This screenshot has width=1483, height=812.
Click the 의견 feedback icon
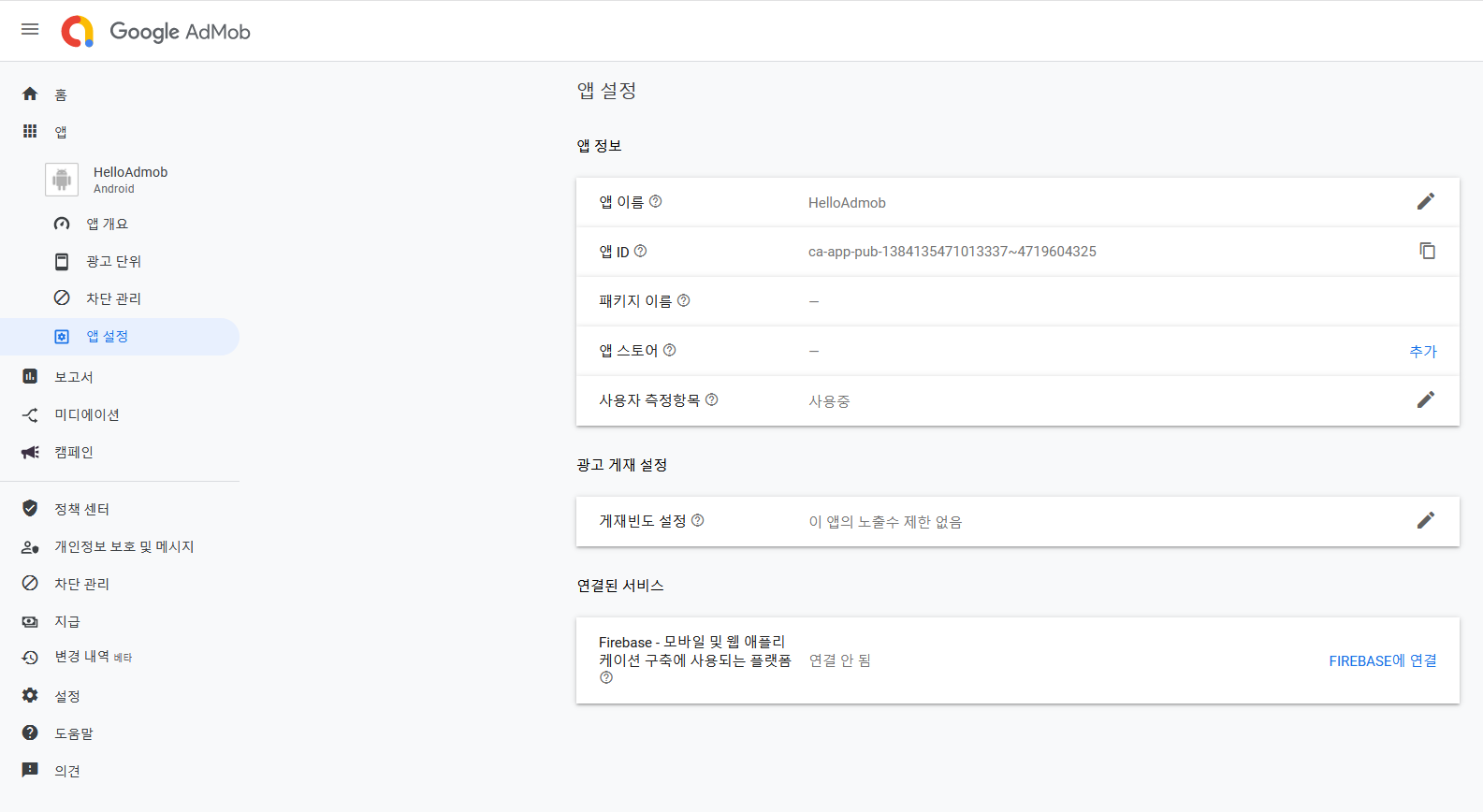pyautogui.click(x=30, y=770)
